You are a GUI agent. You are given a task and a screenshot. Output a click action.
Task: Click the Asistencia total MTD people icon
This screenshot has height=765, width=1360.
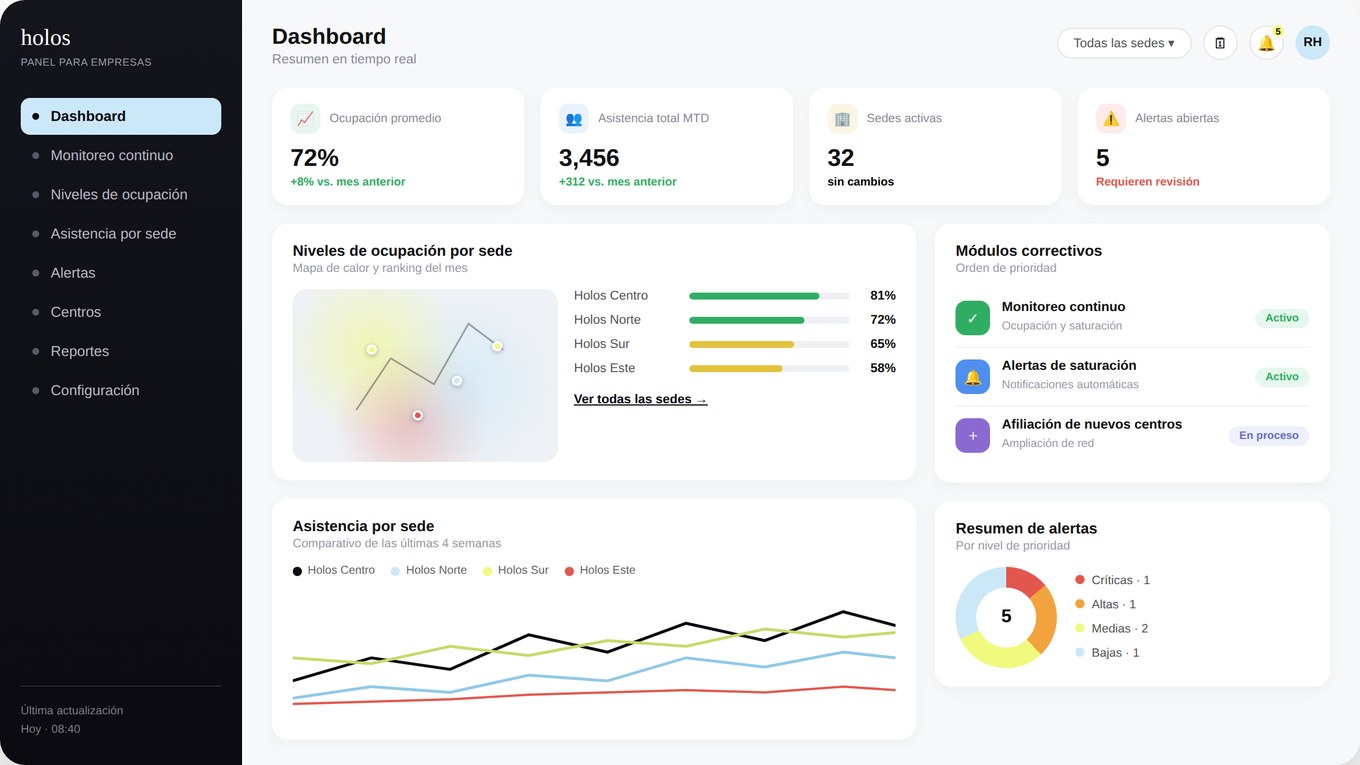tap(574, 118)
